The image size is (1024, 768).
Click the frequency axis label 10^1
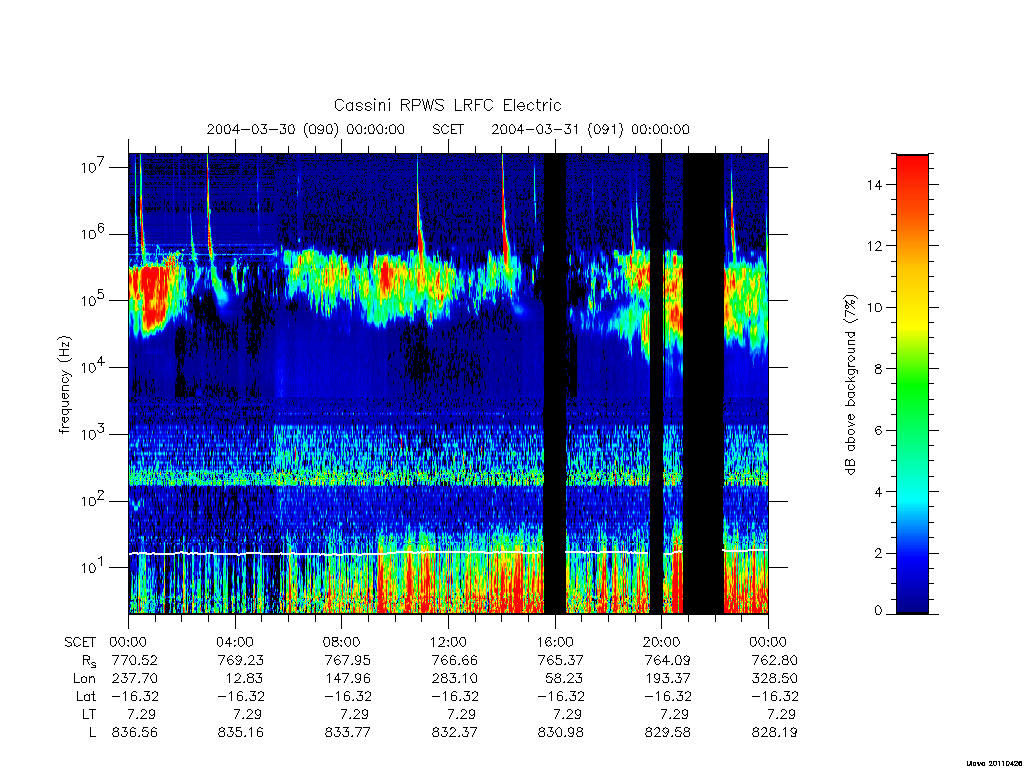click(91, 568)
